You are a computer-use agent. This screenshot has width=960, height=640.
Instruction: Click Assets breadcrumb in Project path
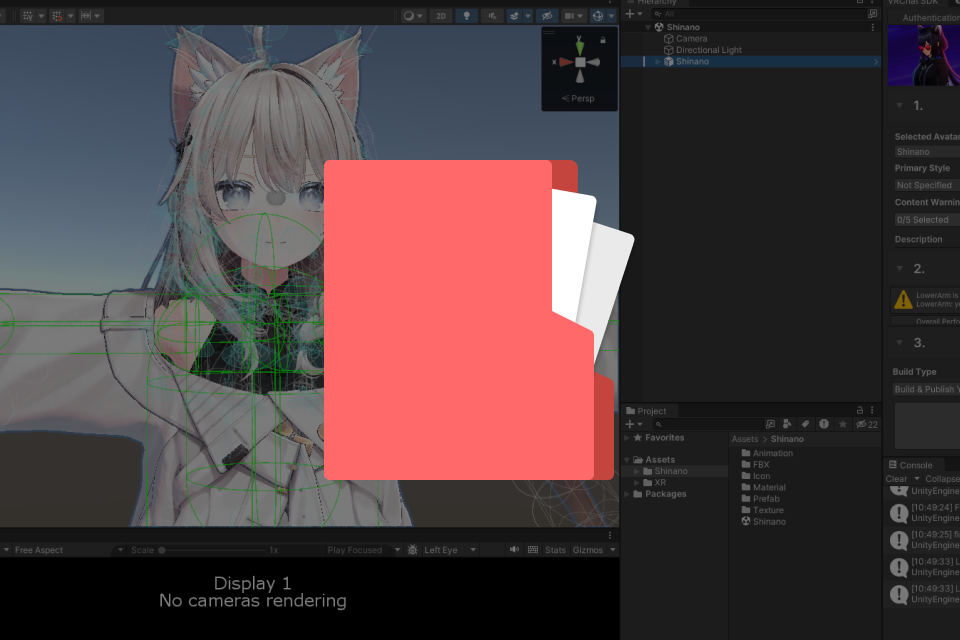click(744, 439)
